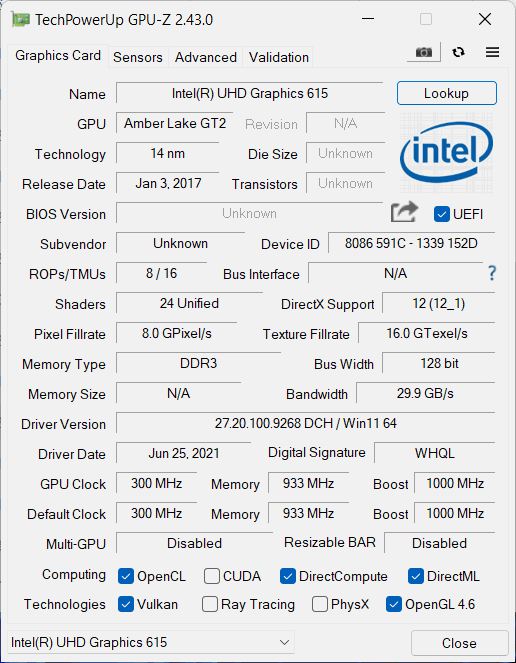Switch to the Sensors tab
The image size is (516, 663).
click(137, 57)
